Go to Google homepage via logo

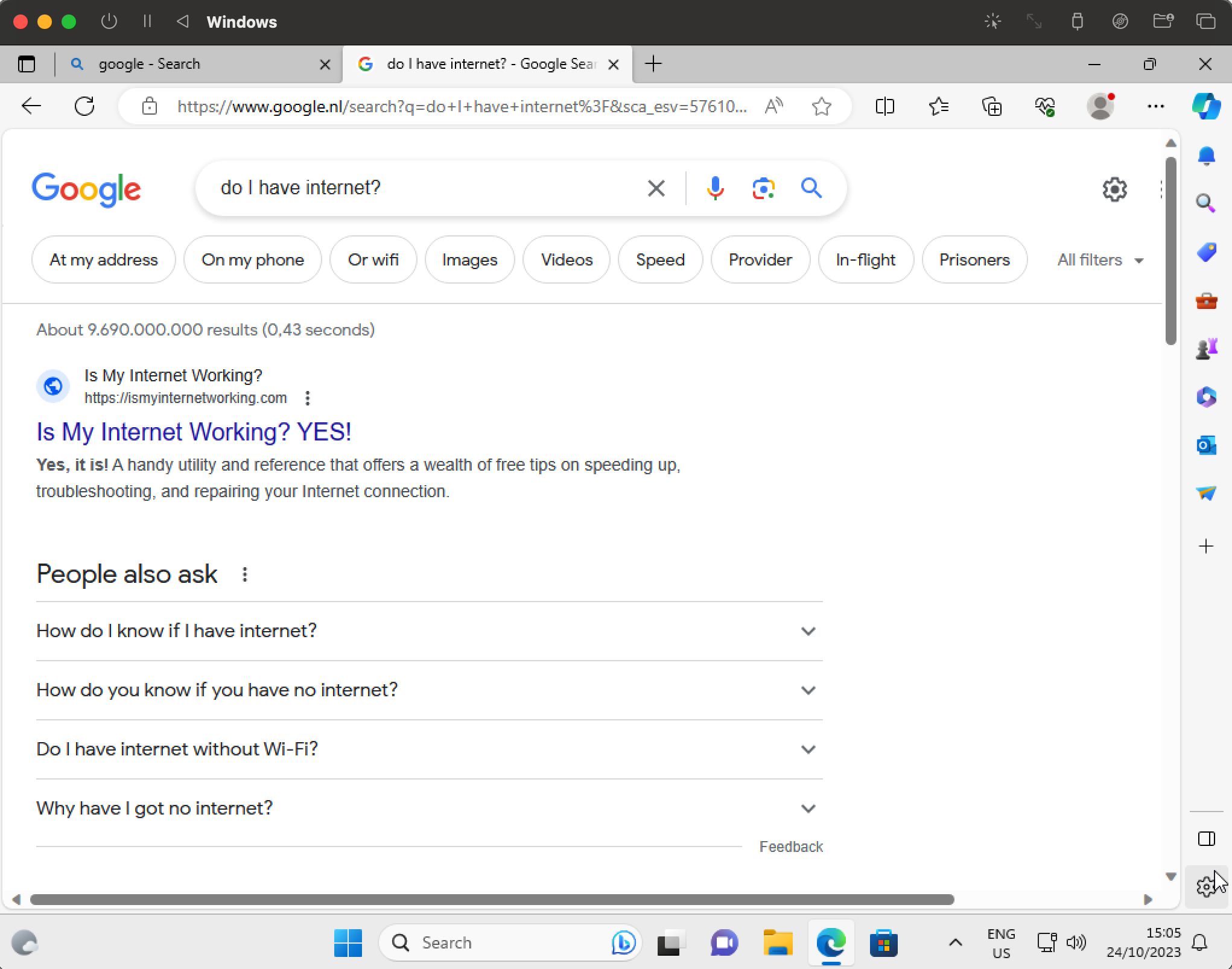86,189
